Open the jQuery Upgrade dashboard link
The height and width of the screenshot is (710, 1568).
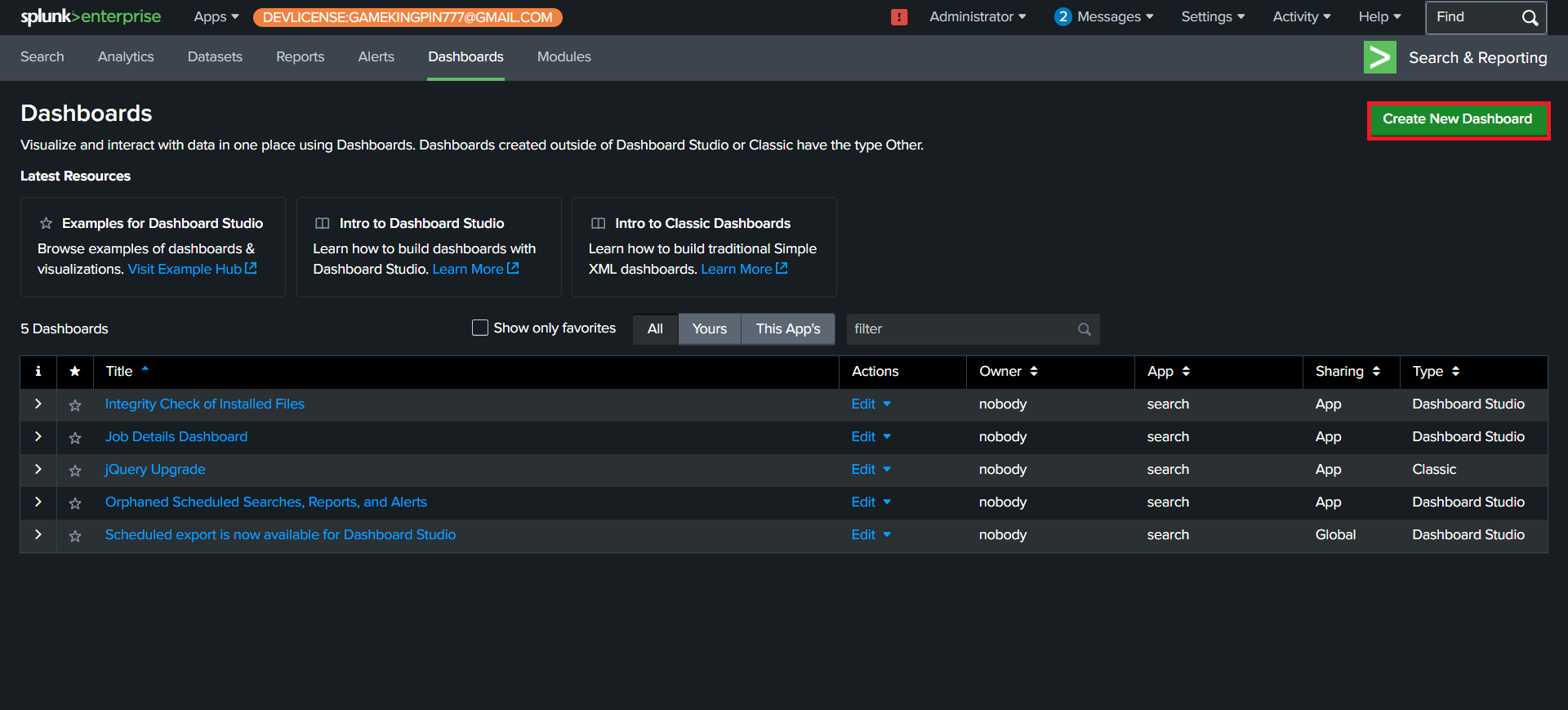pos(155,469)
